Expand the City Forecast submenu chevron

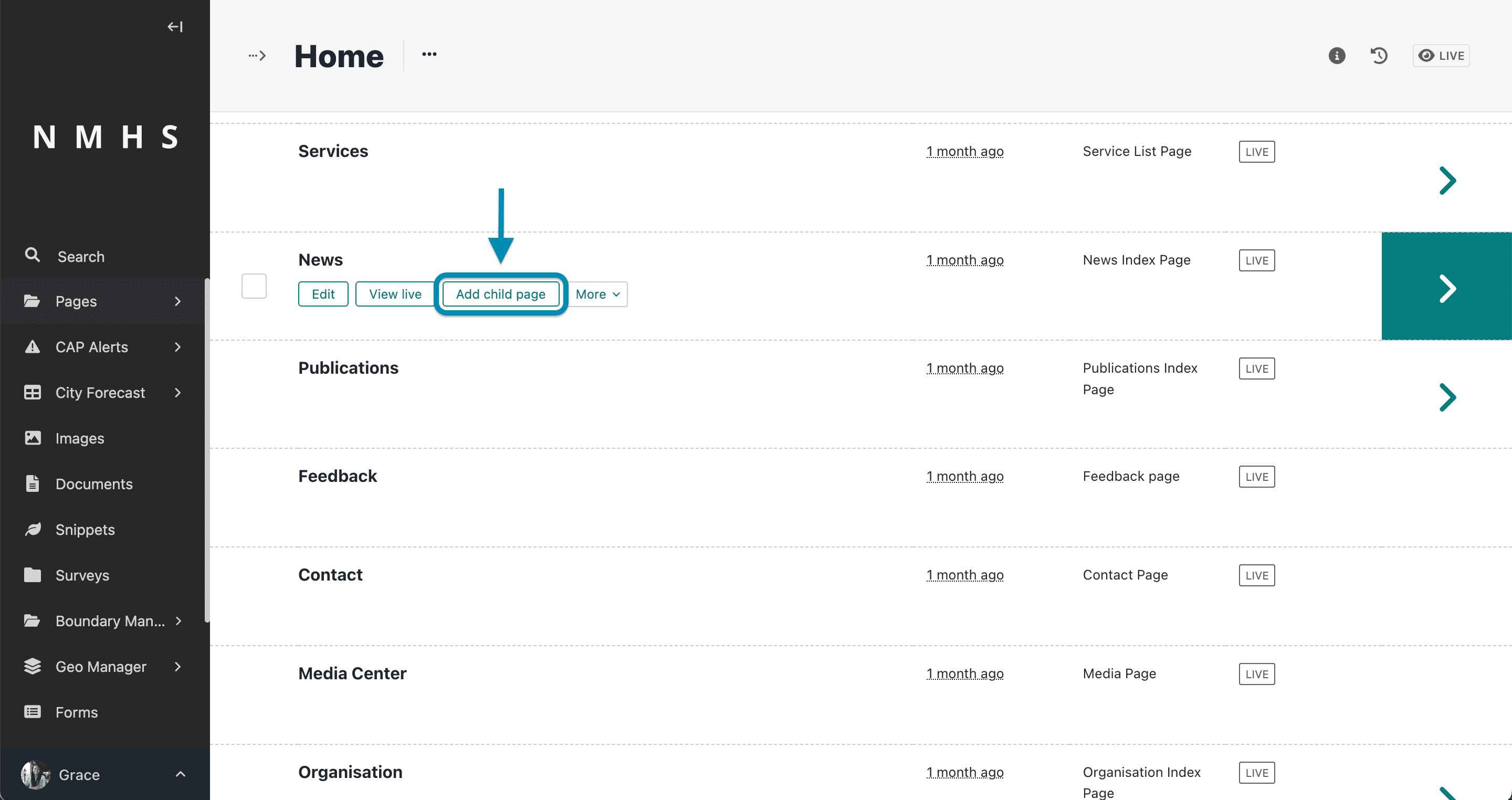click(x=178, y=393)
